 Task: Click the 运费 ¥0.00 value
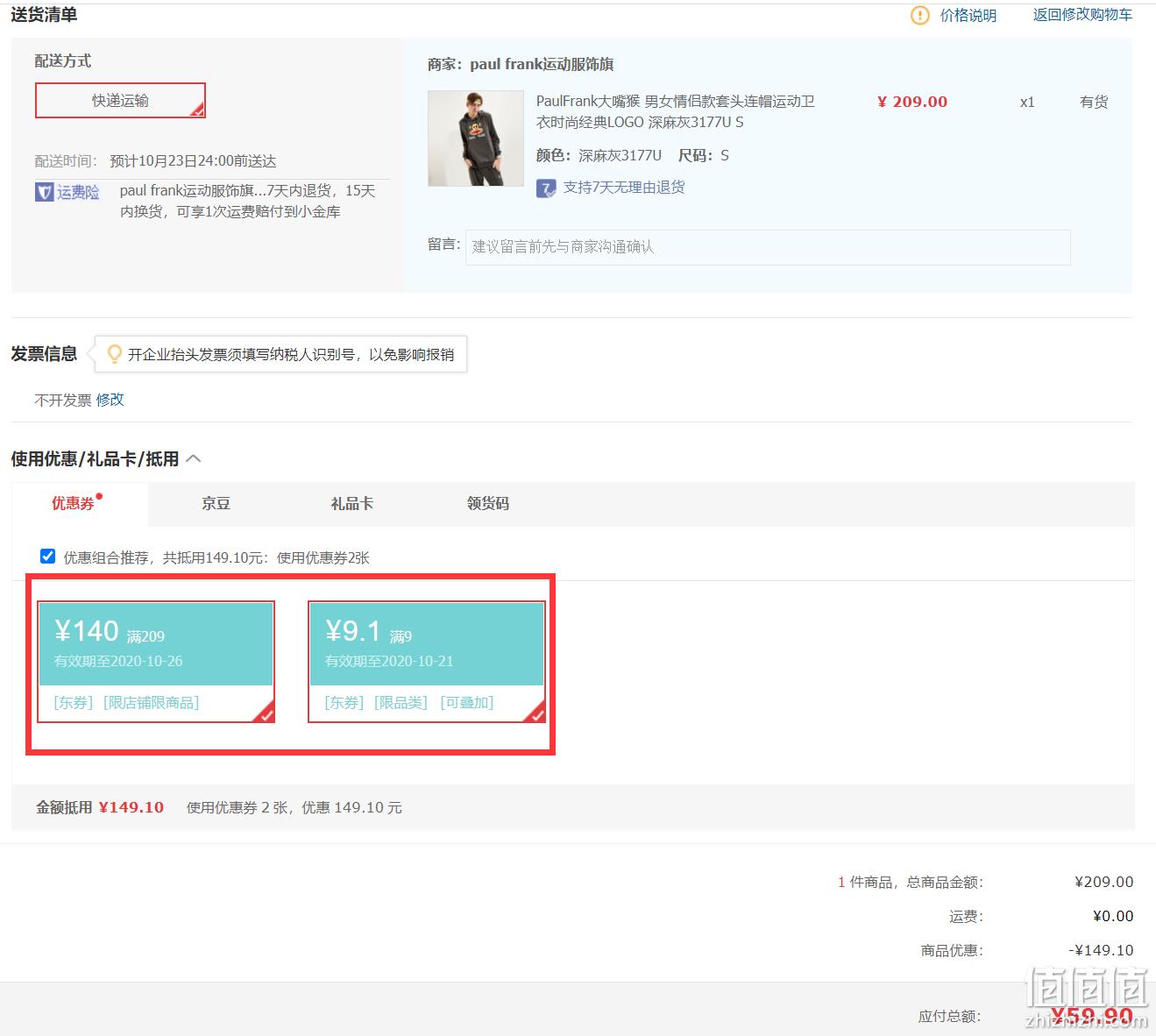click(x=1113, y=916)
